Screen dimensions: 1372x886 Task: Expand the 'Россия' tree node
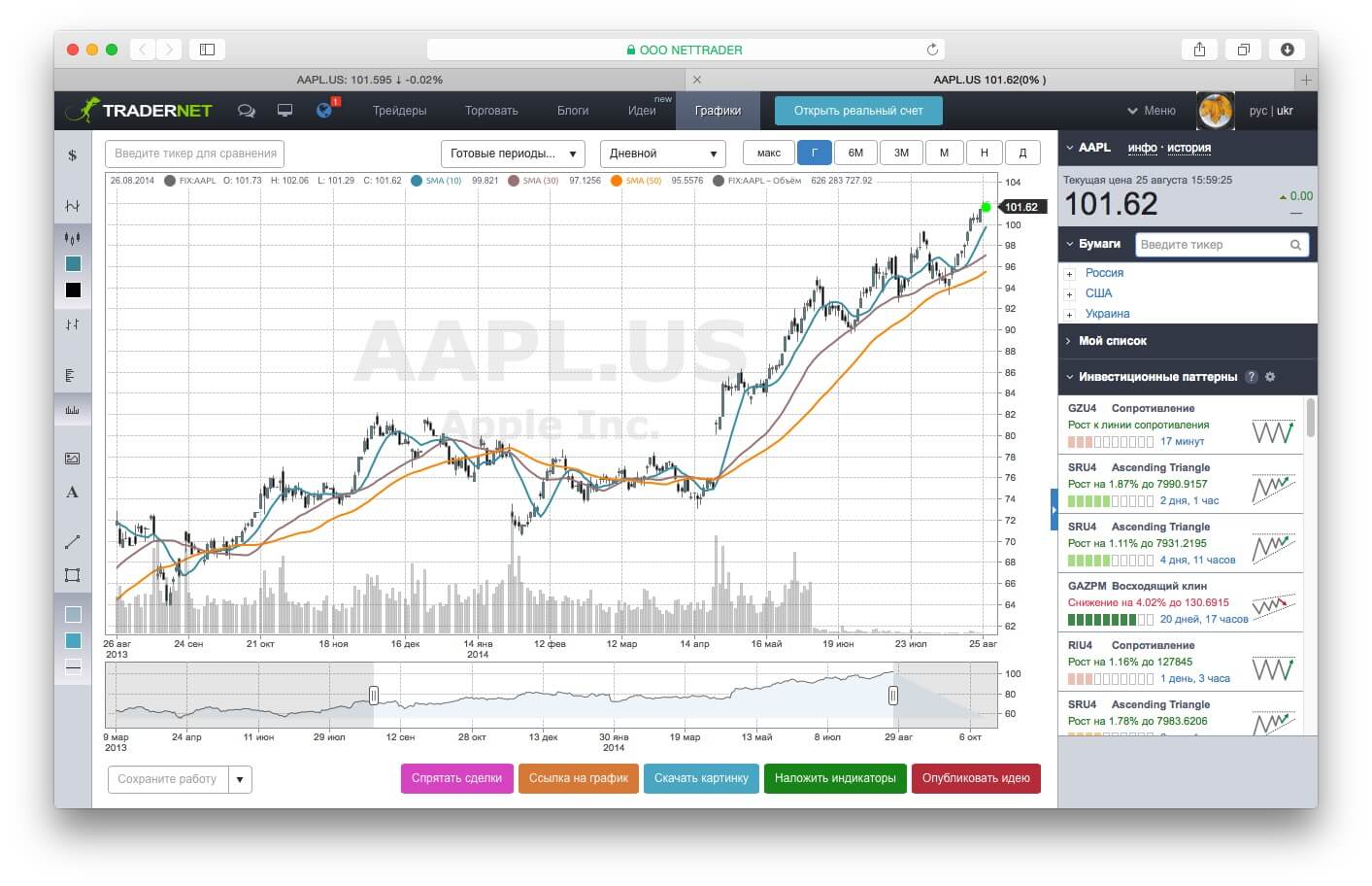click(1070, 274)
